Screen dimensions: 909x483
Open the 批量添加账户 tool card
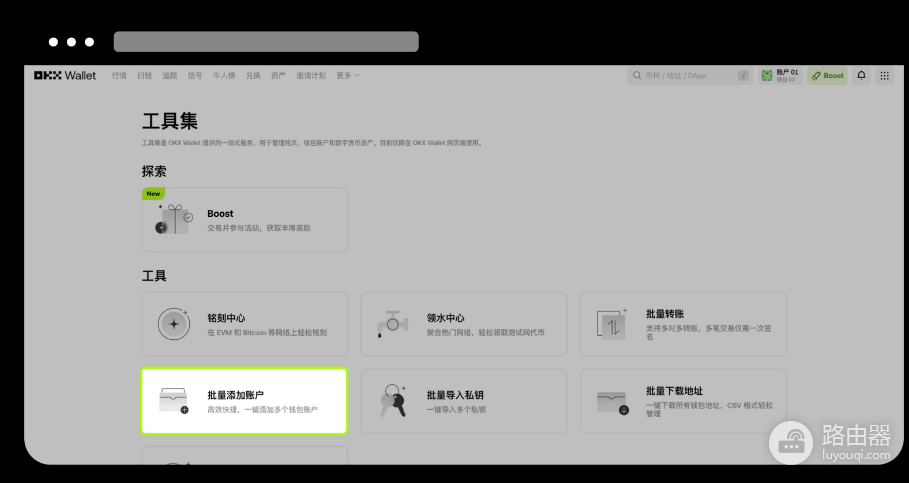[x=244, y=401]
